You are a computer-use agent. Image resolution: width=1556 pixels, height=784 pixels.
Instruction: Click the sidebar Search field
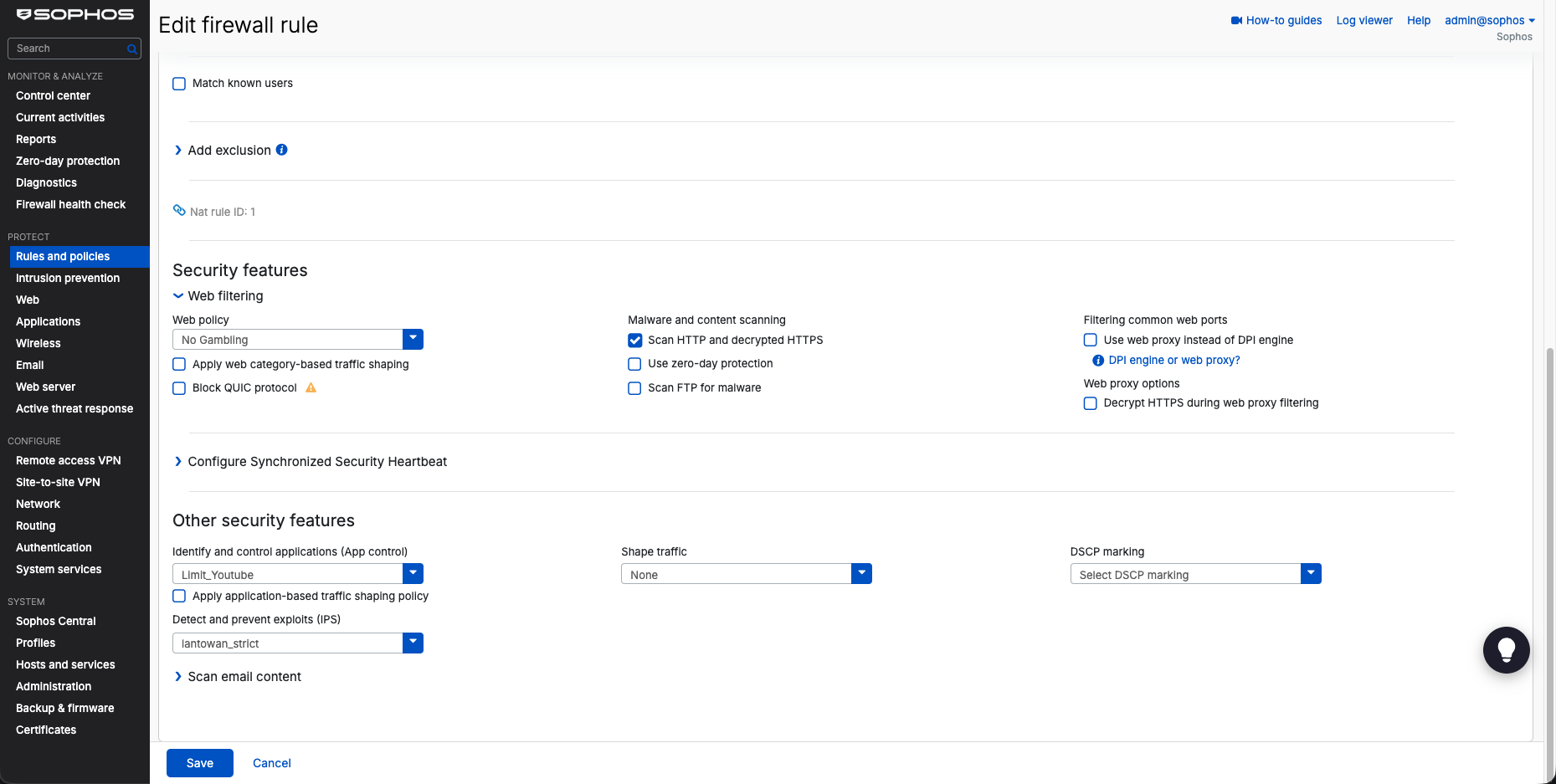(x=74, y=49)
